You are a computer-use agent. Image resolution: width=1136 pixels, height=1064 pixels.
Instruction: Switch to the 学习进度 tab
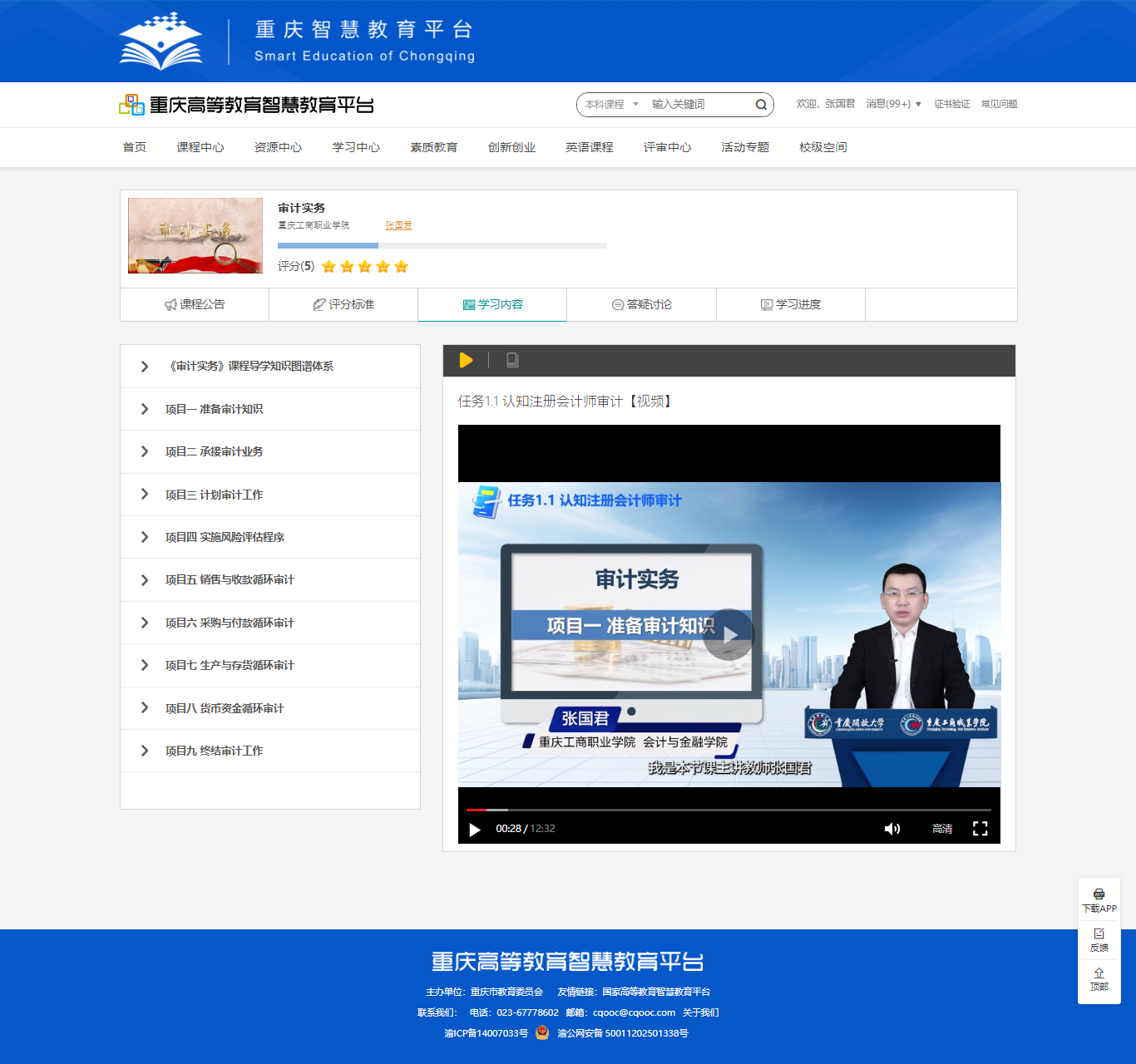[791, 304]
